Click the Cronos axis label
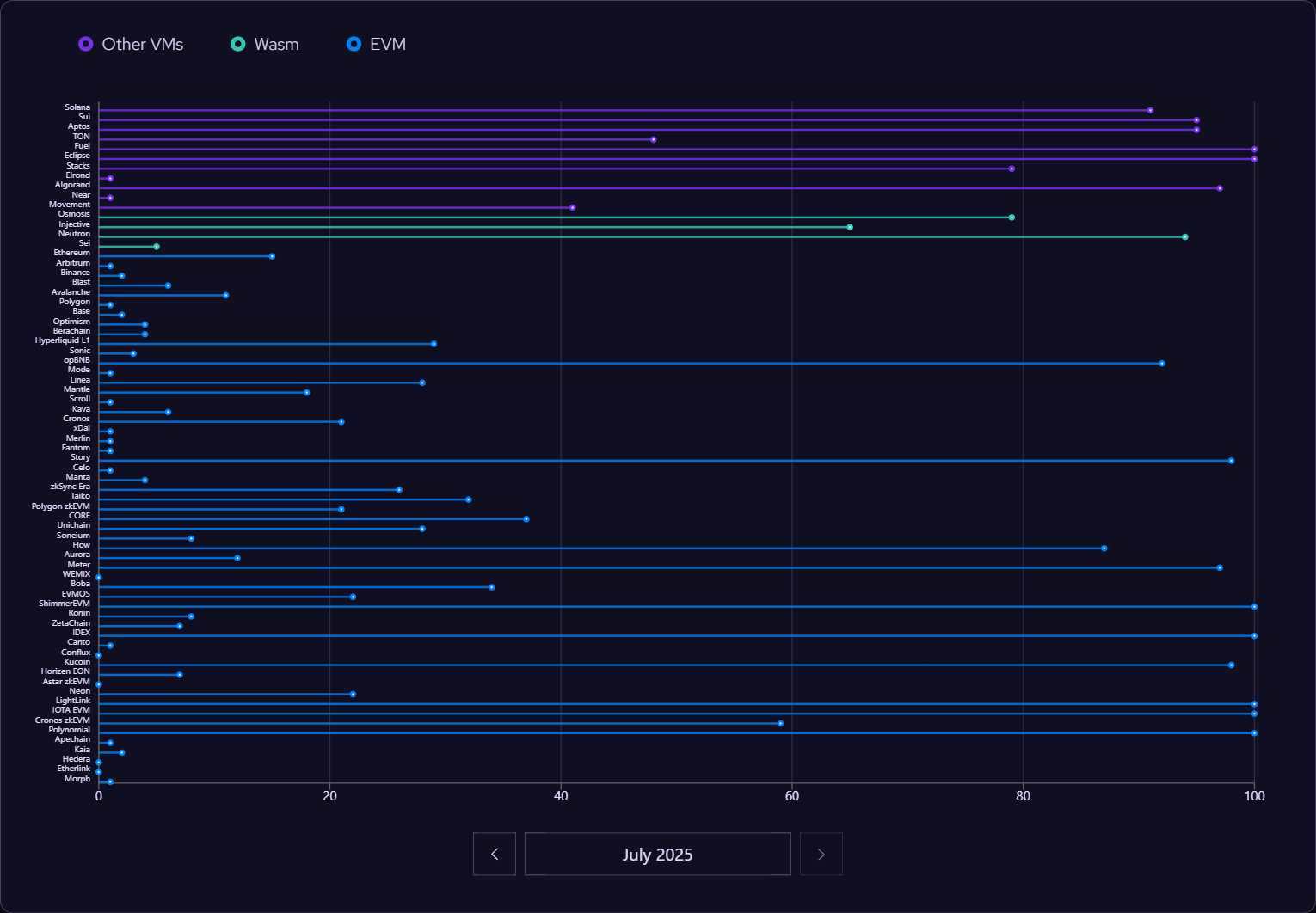 point(77,419)
